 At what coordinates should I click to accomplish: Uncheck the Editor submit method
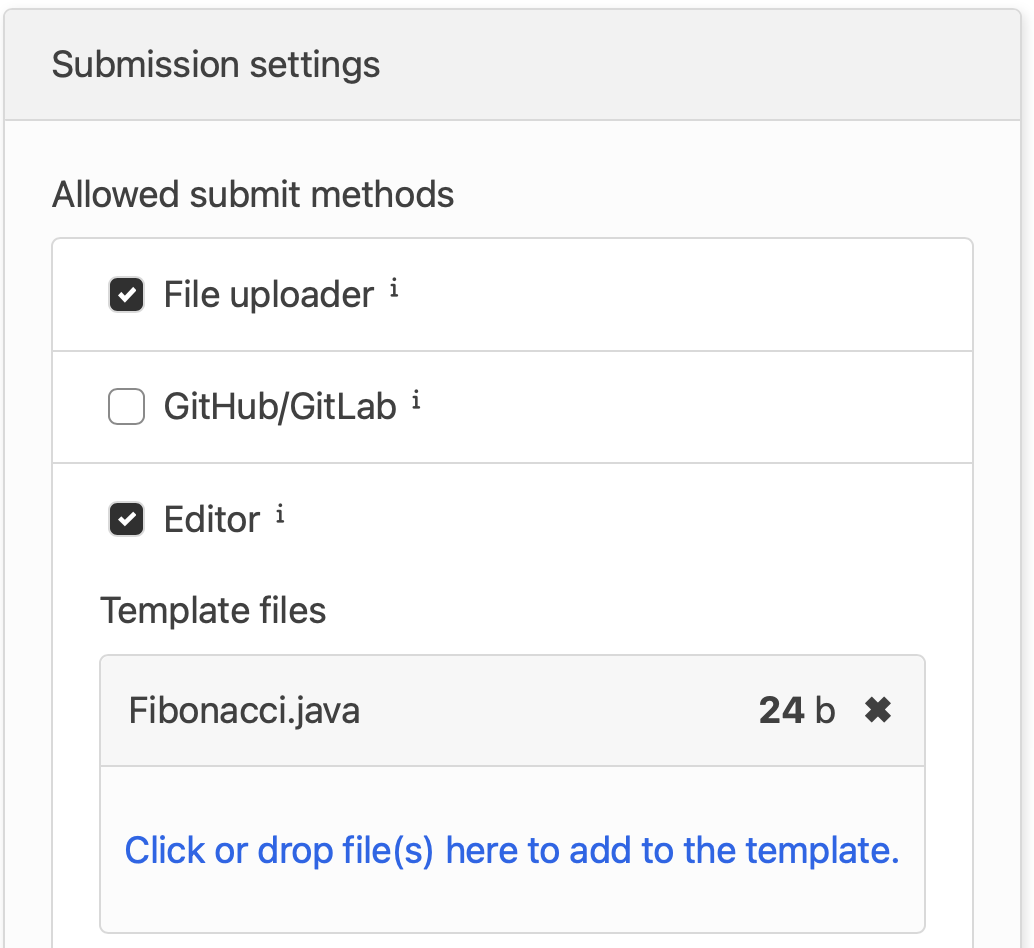tap(126, 520)
